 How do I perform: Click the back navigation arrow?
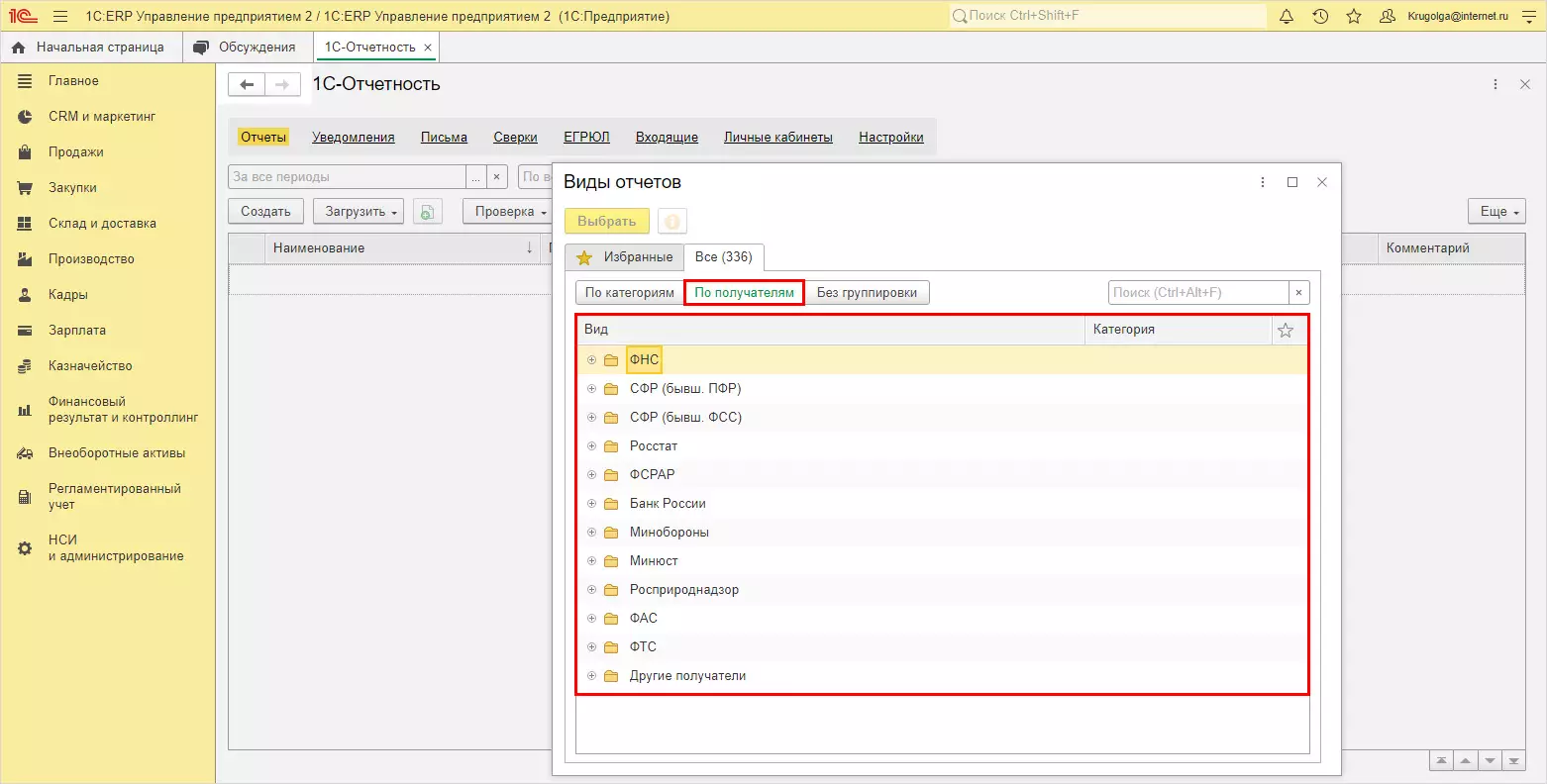[247, 85]
